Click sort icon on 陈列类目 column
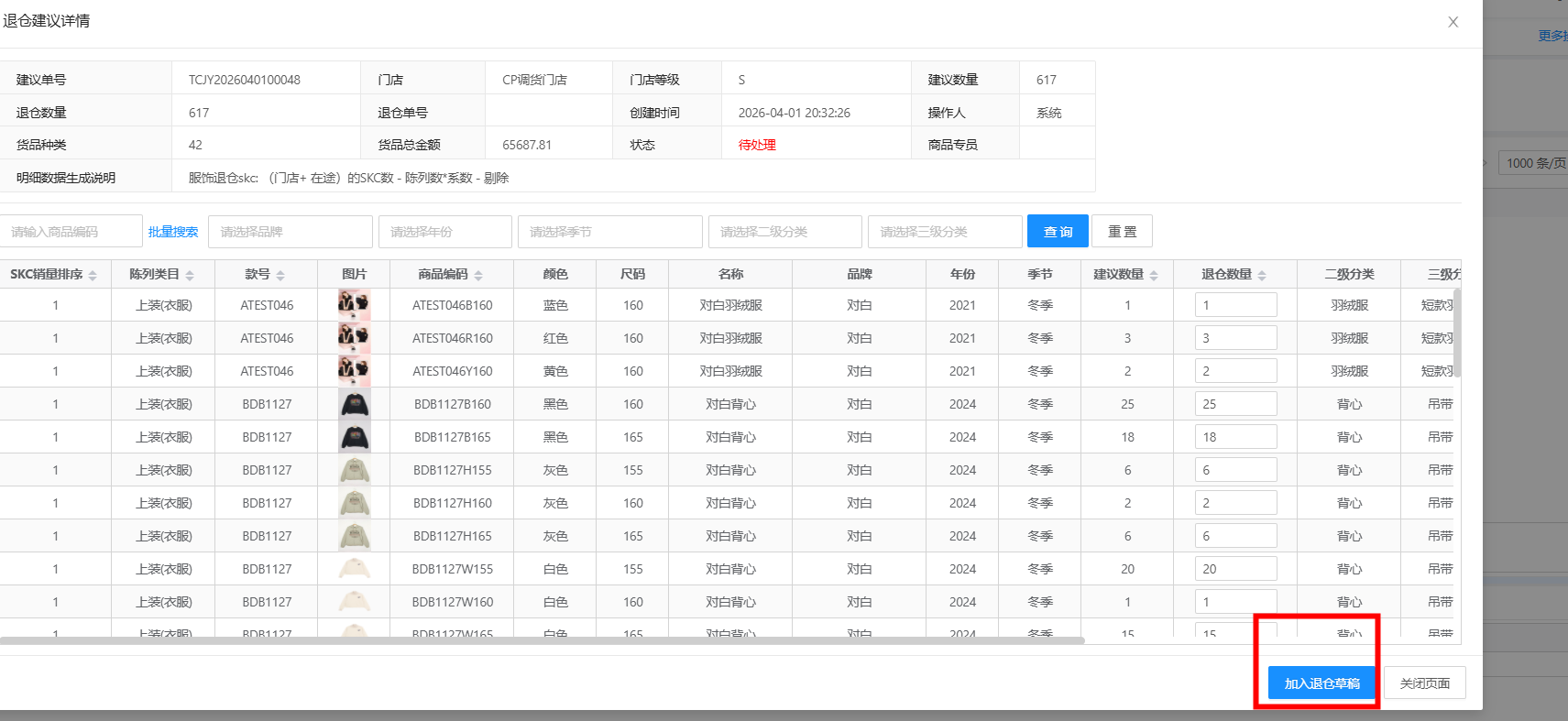 (190, 275)
